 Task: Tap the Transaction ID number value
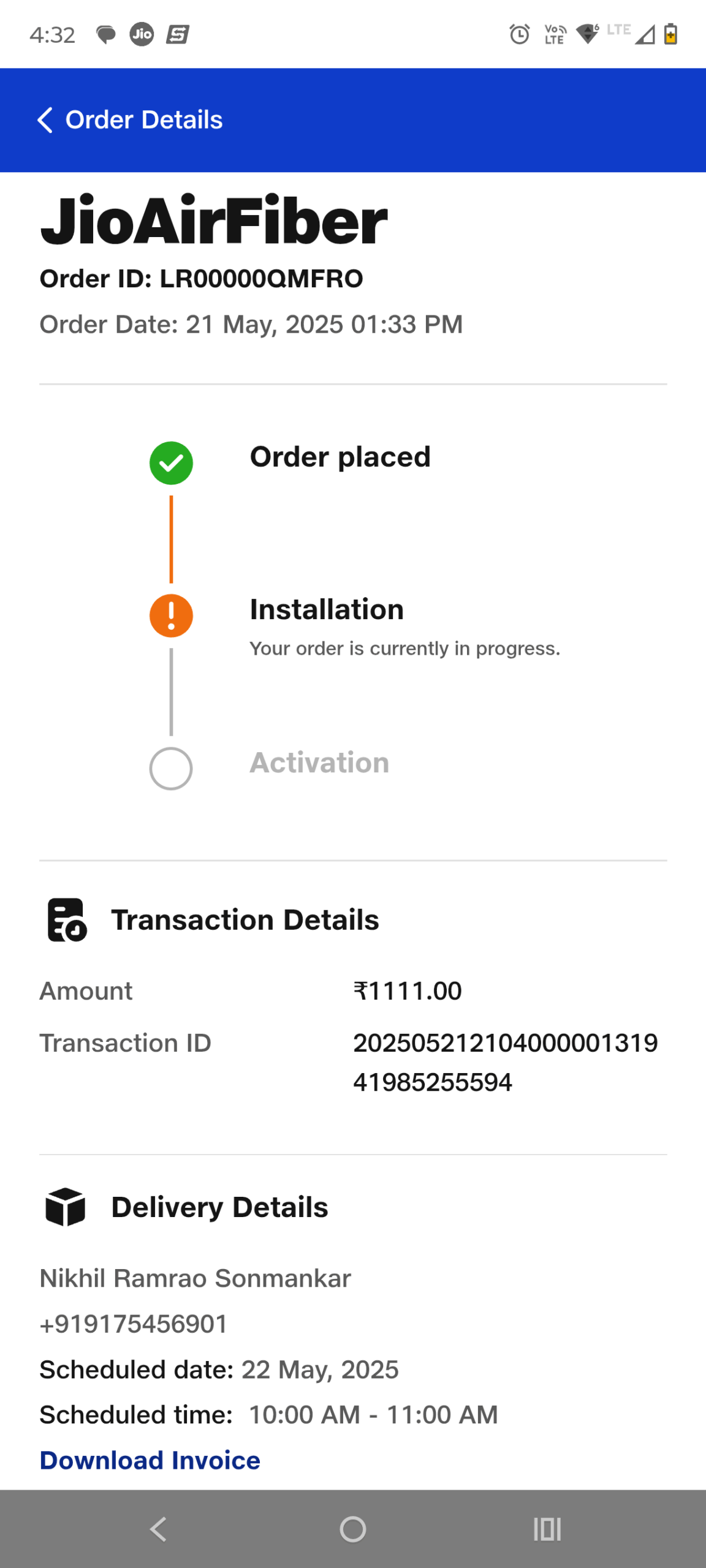(x=505, y=1062)
